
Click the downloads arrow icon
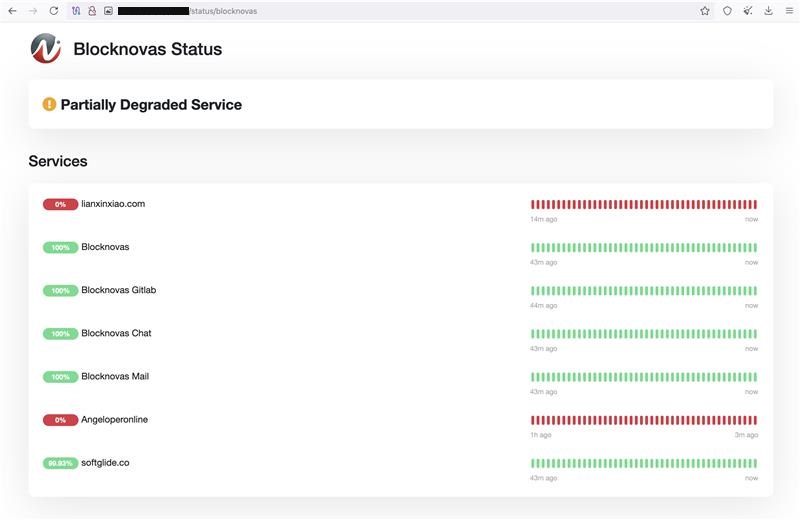768,11
